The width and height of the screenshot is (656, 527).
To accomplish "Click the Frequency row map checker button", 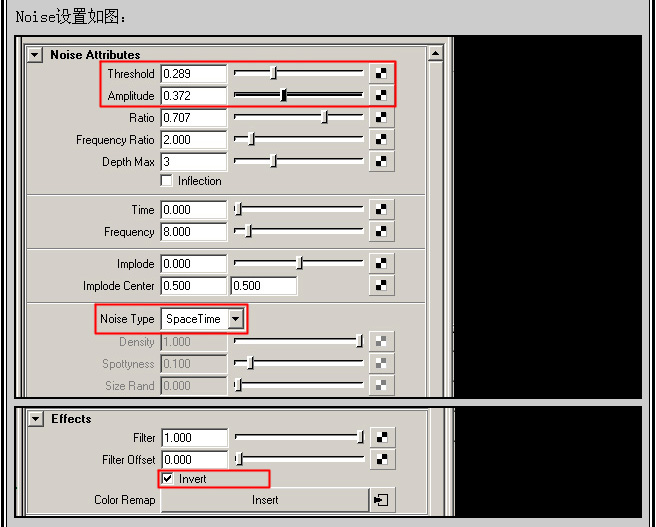I will (x=381, y=231).
